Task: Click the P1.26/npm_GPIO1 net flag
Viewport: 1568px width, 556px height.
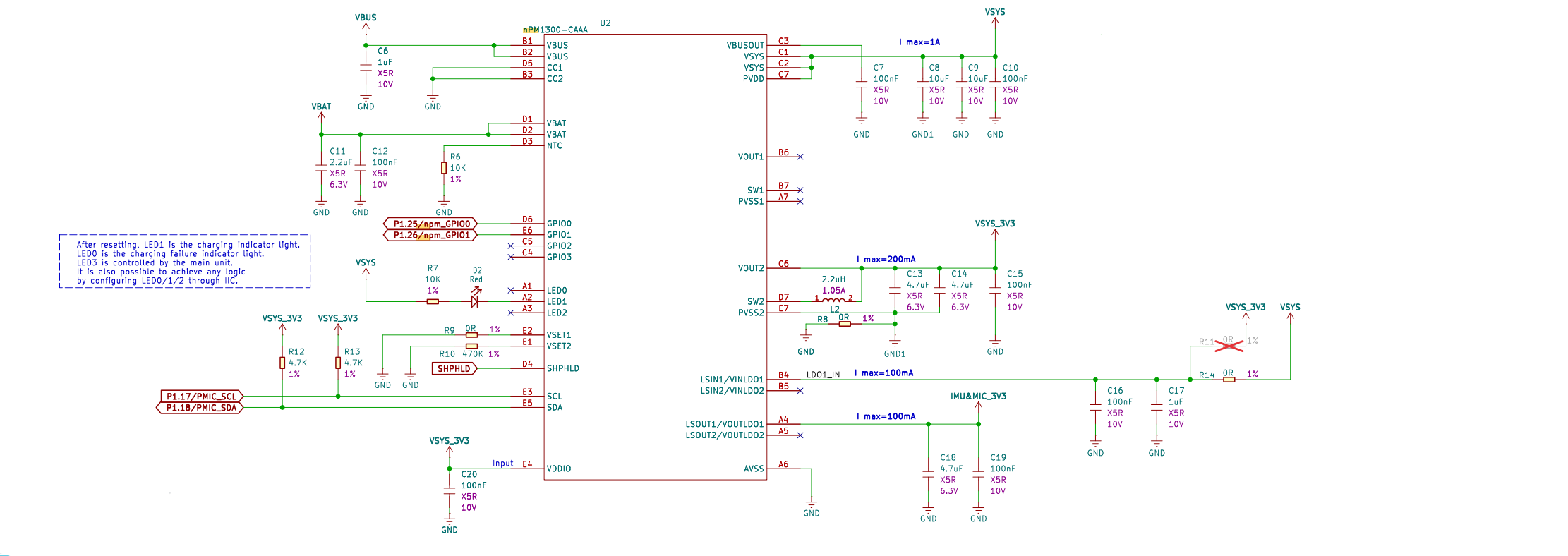Action: [430, 235]
